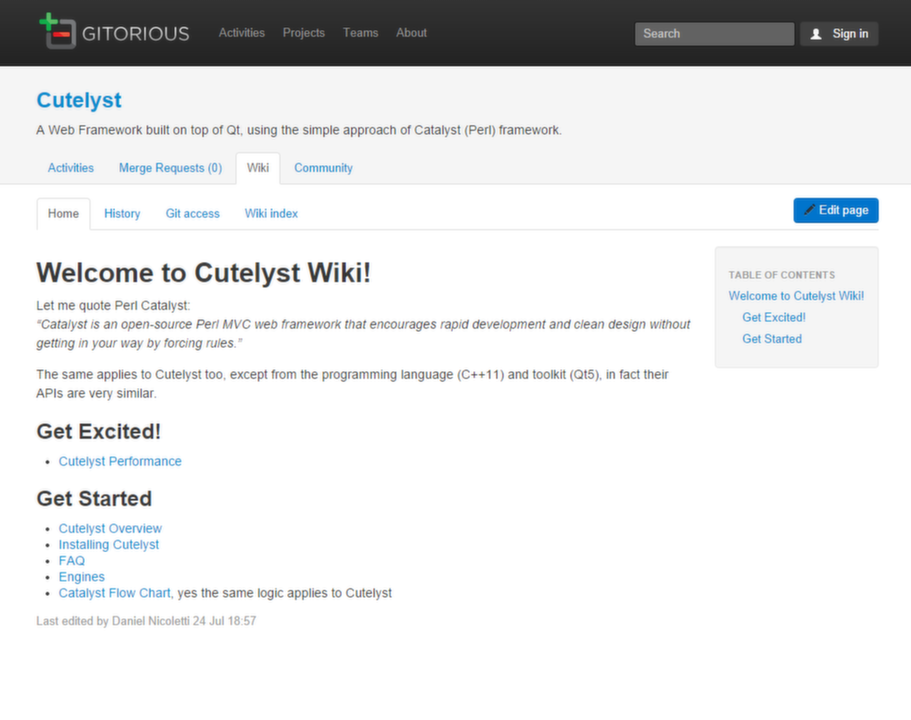The image size is (911, 720).
Task: Focus the Search input field
Action: (714, 34)
